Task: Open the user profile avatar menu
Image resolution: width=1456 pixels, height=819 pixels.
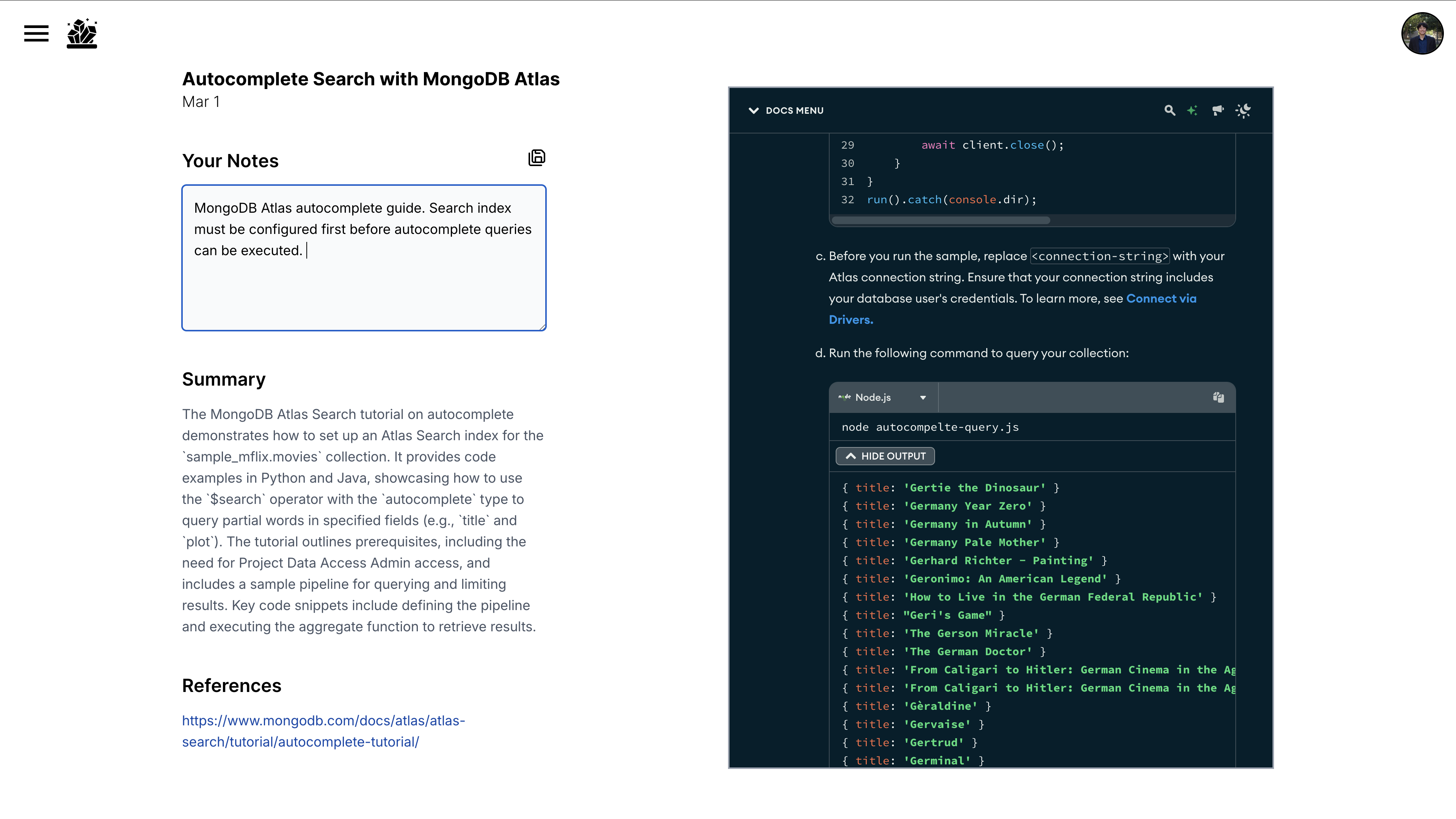Action: [1422, 33]
